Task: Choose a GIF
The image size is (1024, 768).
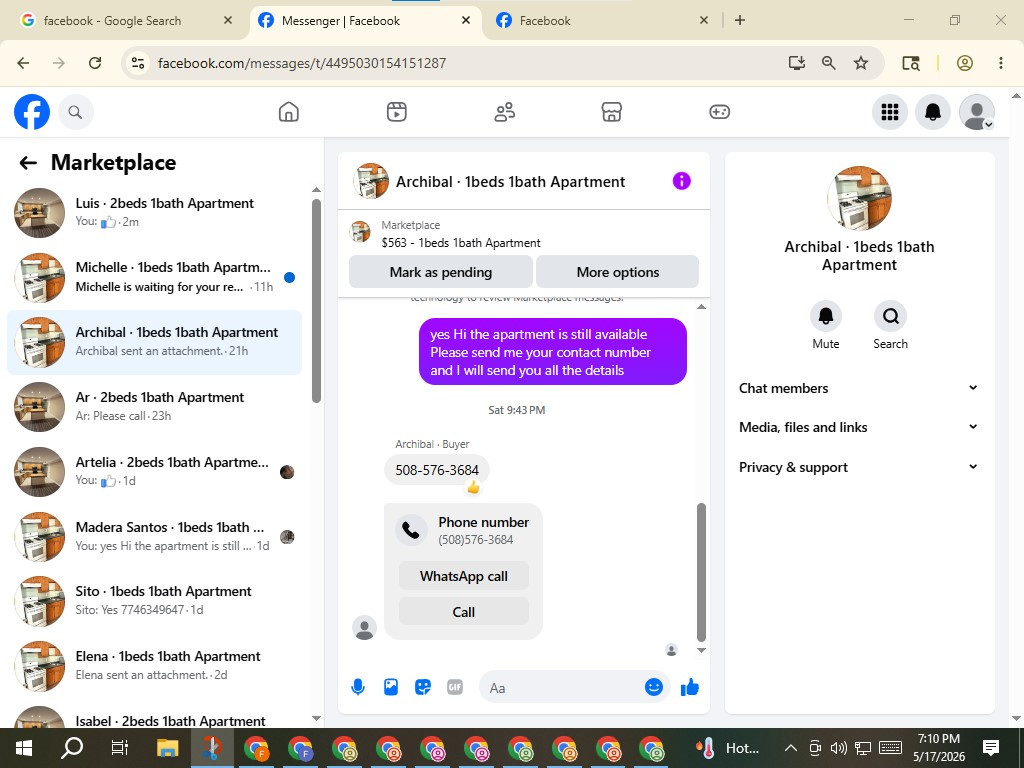Action: point(455,687)
